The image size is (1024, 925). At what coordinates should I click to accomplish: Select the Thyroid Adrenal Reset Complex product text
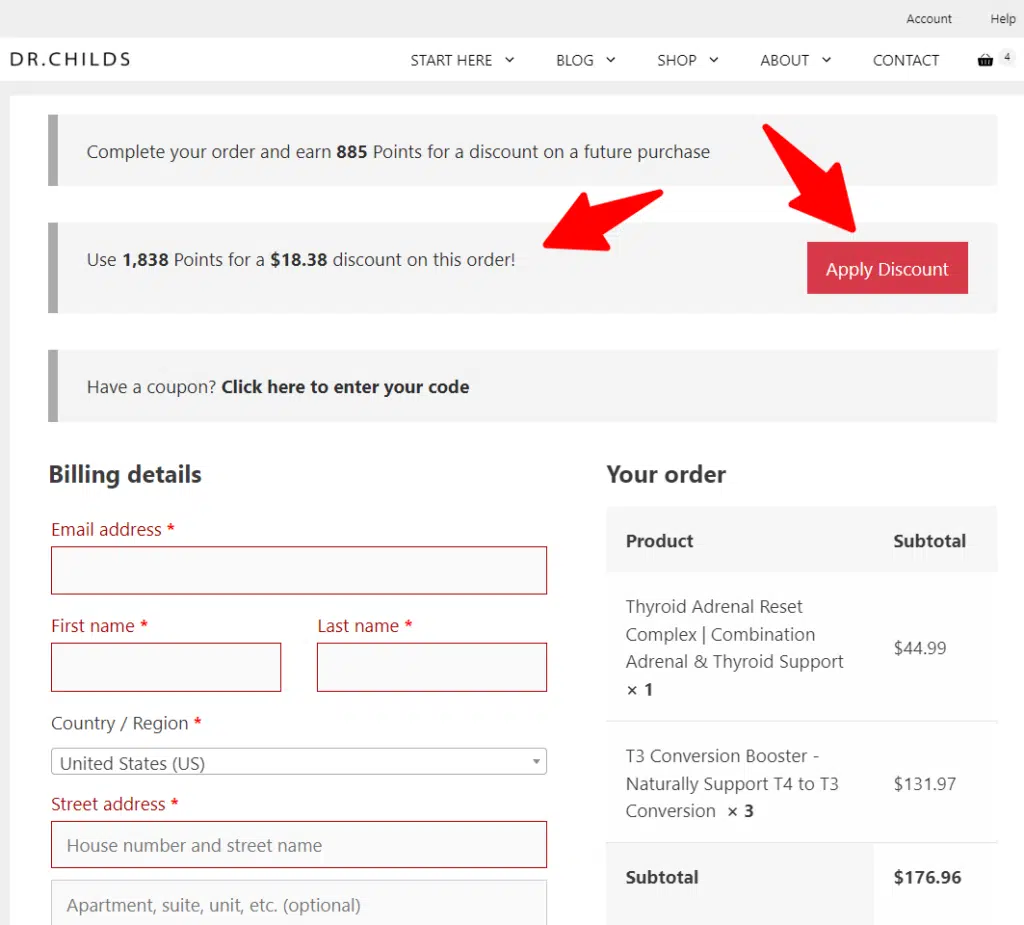734,647
